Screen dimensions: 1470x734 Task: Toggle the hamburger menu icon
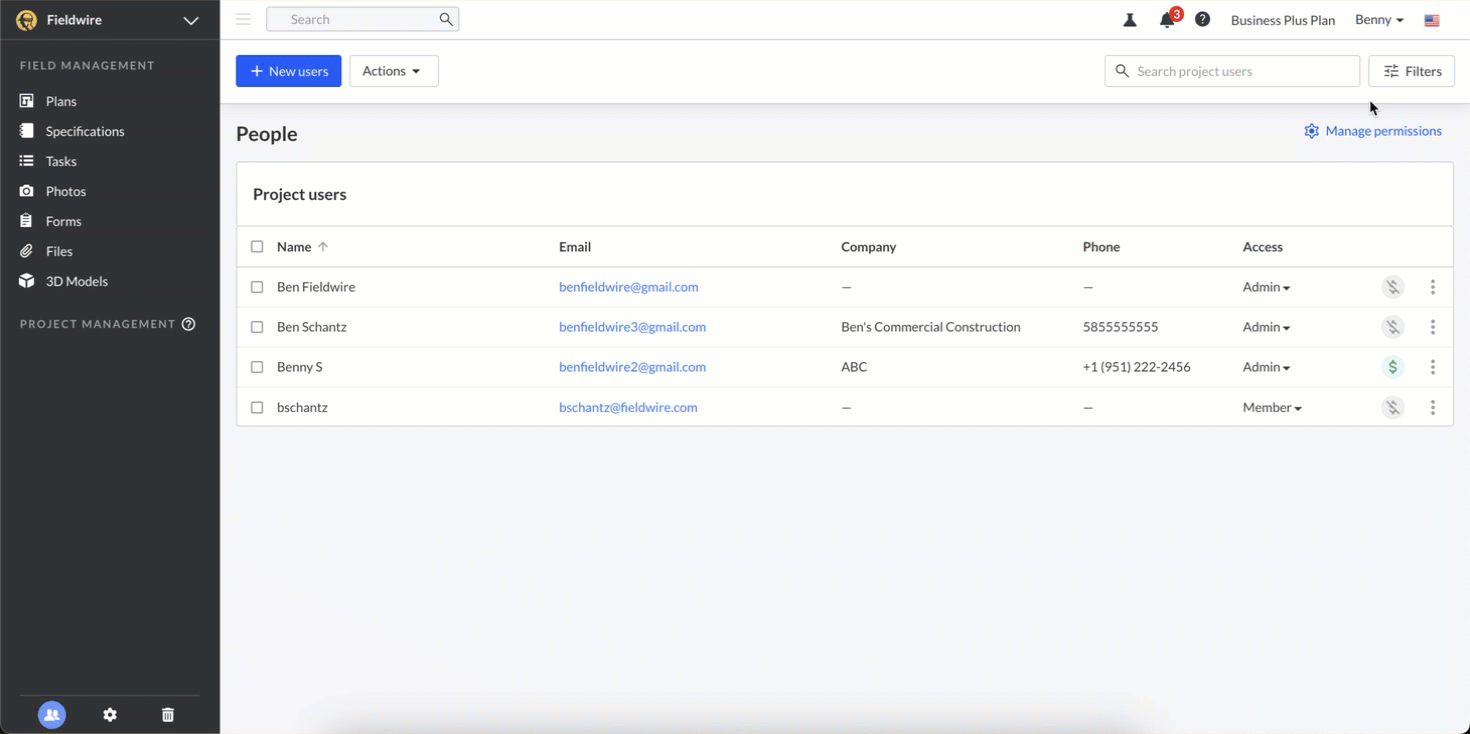pos(243,19)
